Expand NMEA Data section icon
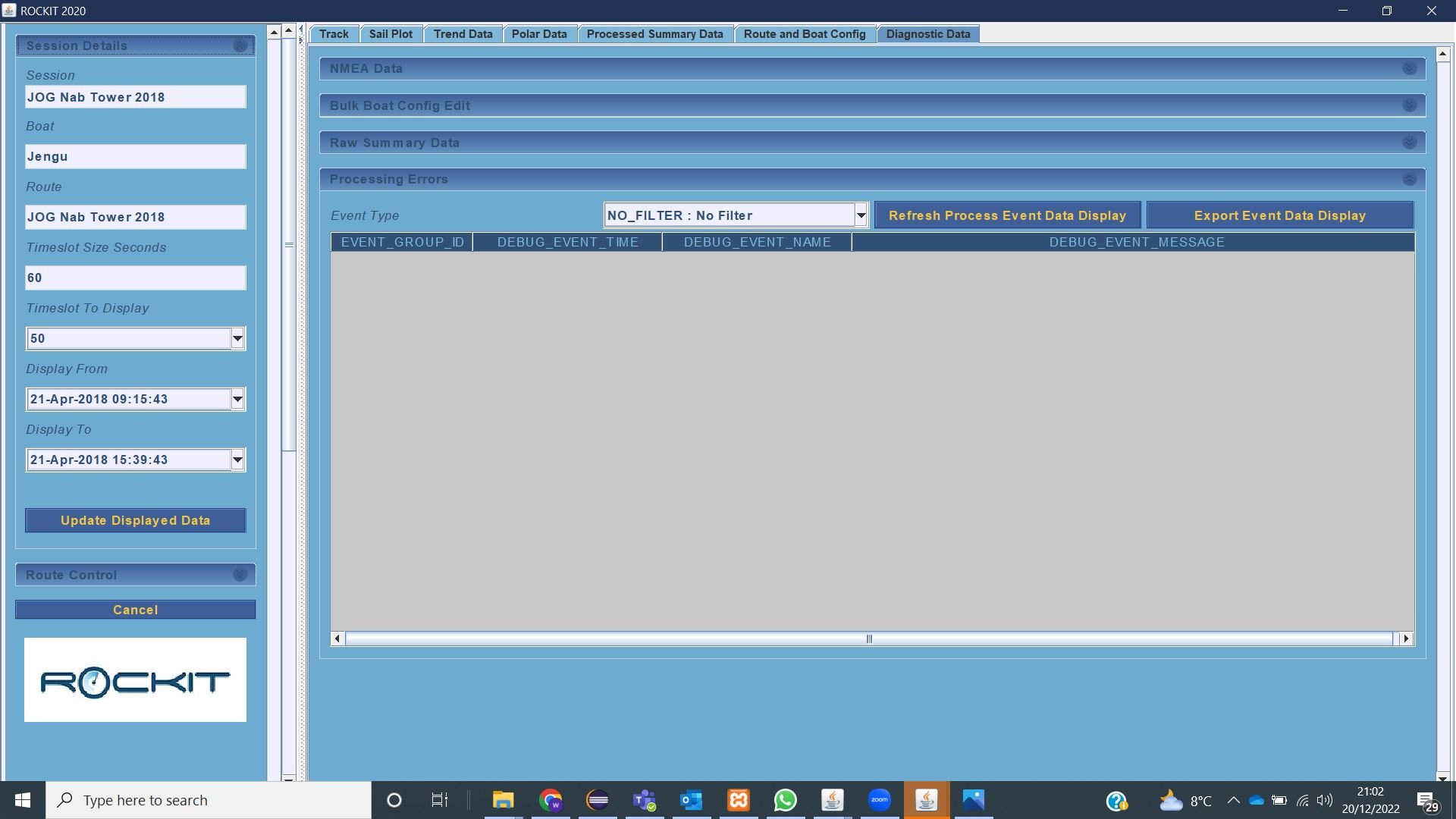The image size is (1456, 819). click(x=1409, y=68)
